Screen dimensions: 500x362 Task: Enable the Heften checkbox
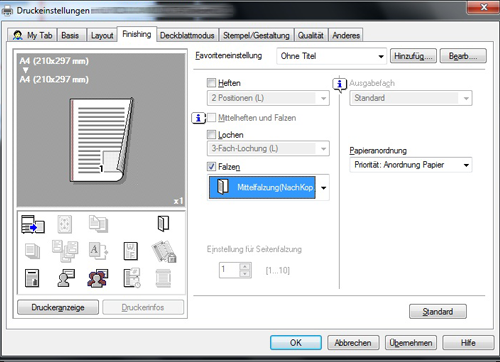pos(211,83)
